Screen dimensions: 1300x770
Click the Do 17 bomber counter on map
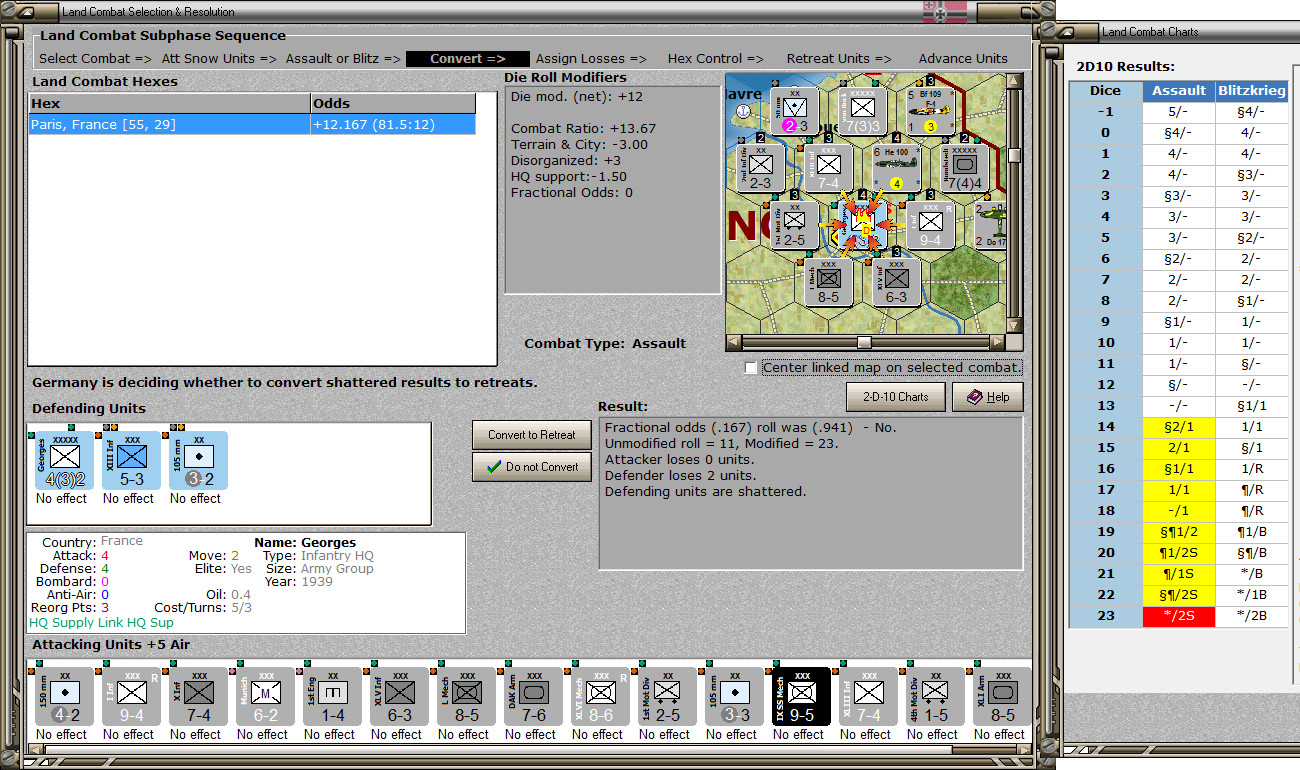click(990, 225)
